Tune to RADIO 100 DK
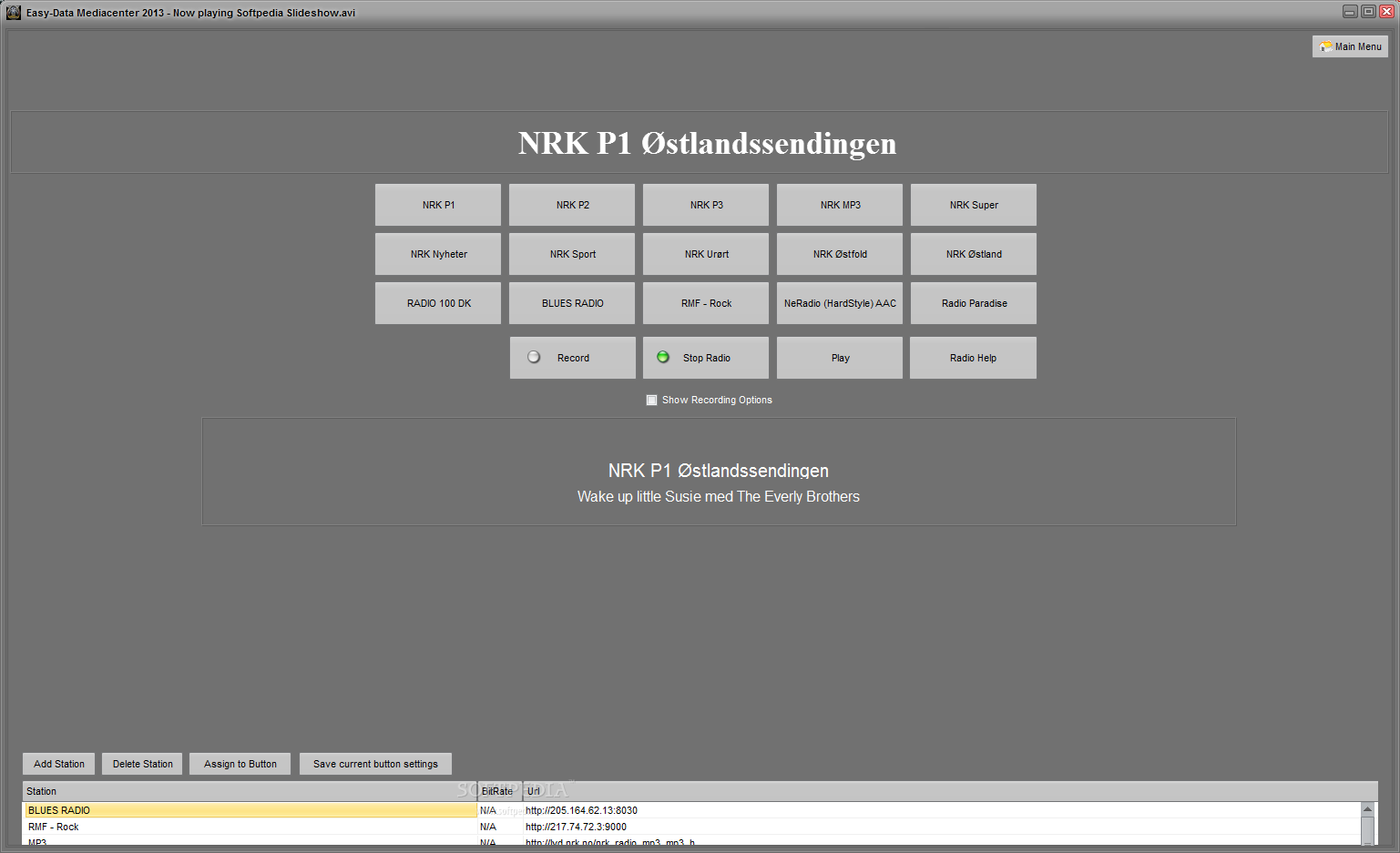 point(438,303)
